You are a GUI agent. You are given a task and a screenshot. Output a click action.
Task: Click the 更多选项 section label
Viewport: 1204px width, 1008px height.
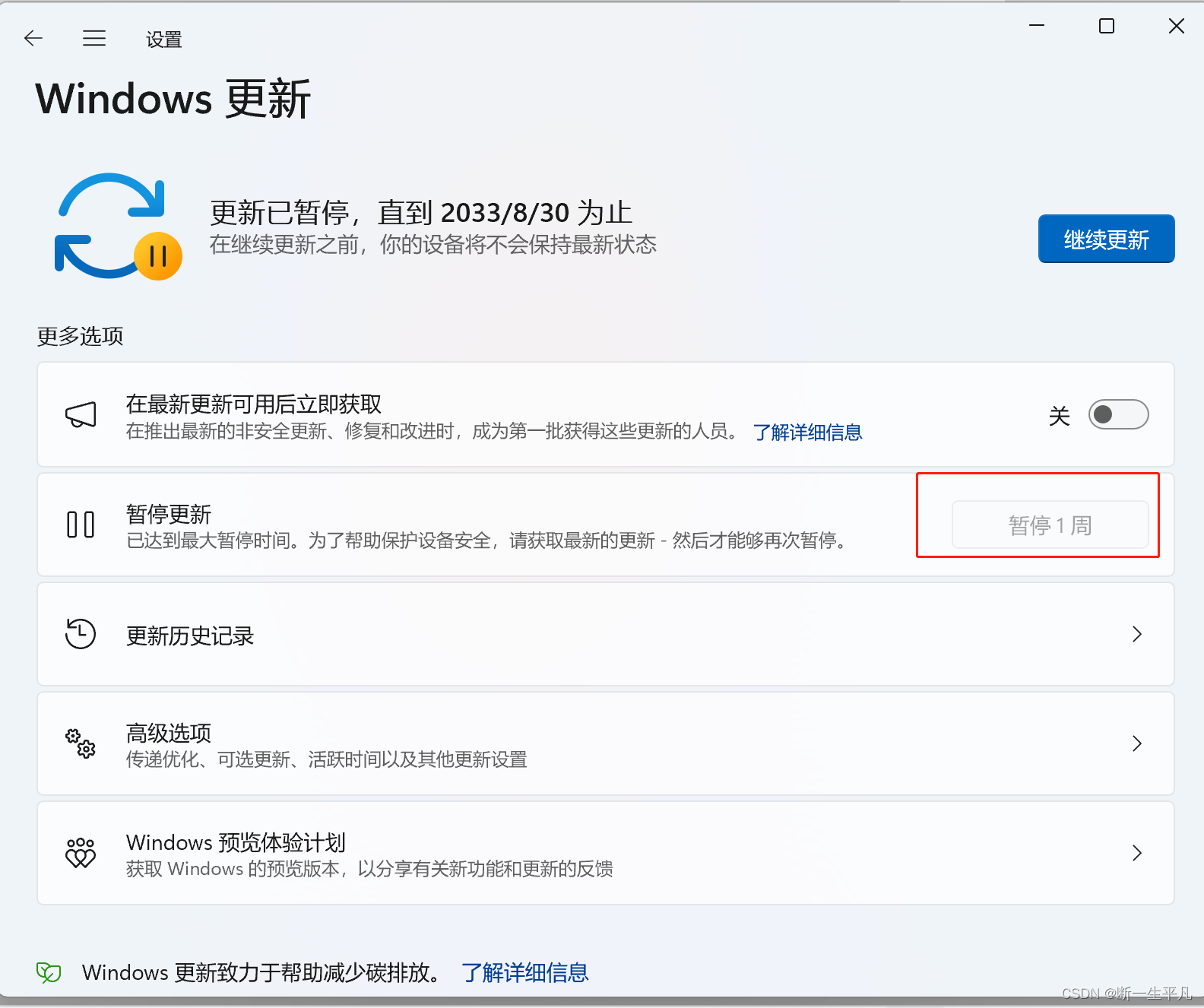(80, 336)
